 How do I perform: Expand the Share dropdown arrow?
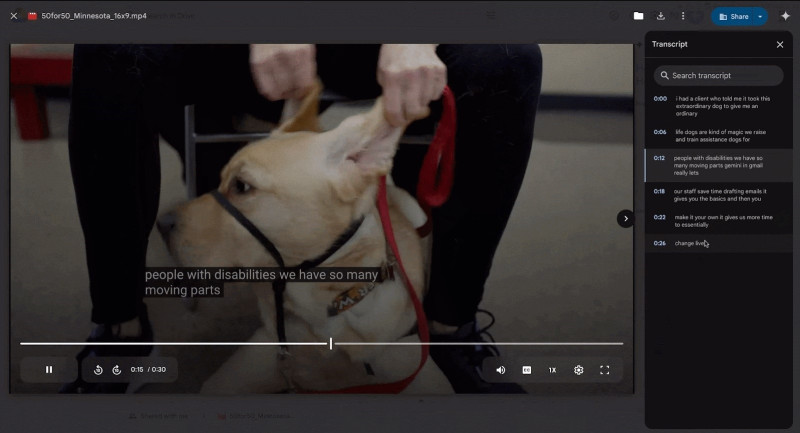pyautogui.click(x=760, y=16)
